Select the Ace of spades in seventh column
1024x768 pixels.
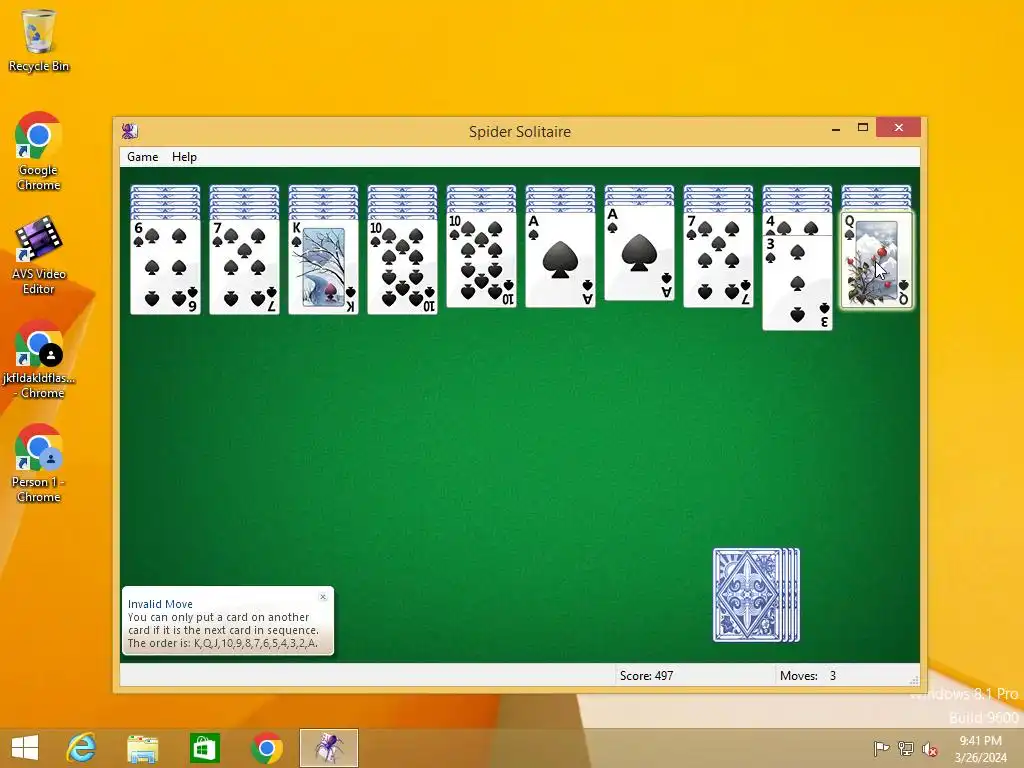[639, 253]
